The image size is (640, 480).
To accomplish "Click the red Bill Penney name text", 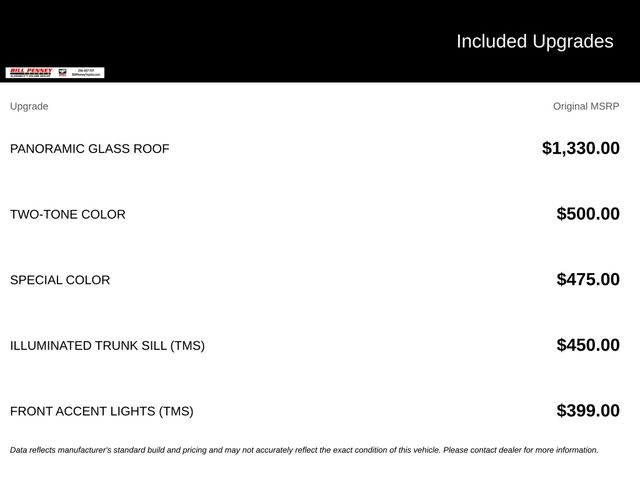I will pos(31,71).
